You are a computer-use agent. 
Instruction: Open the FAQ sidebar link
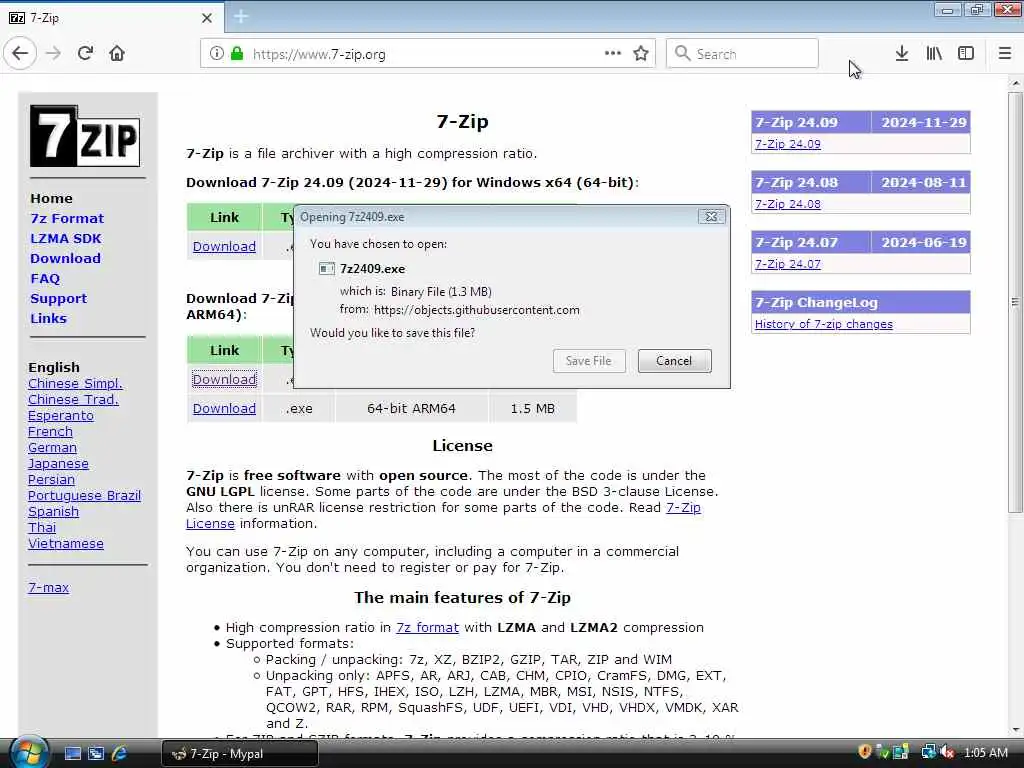coord(45,278)
